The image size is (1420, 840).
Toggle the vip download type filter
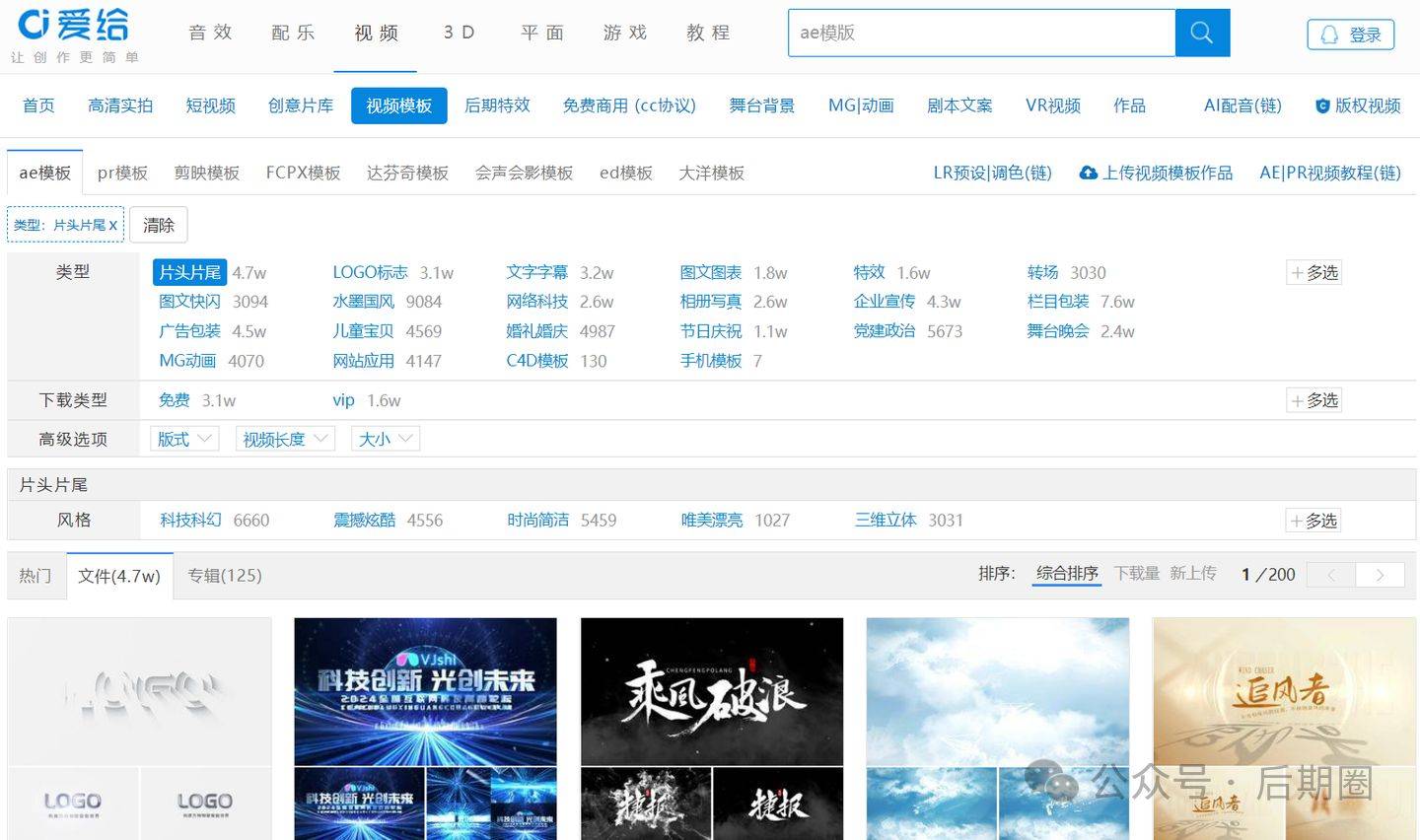coord(343,400)
